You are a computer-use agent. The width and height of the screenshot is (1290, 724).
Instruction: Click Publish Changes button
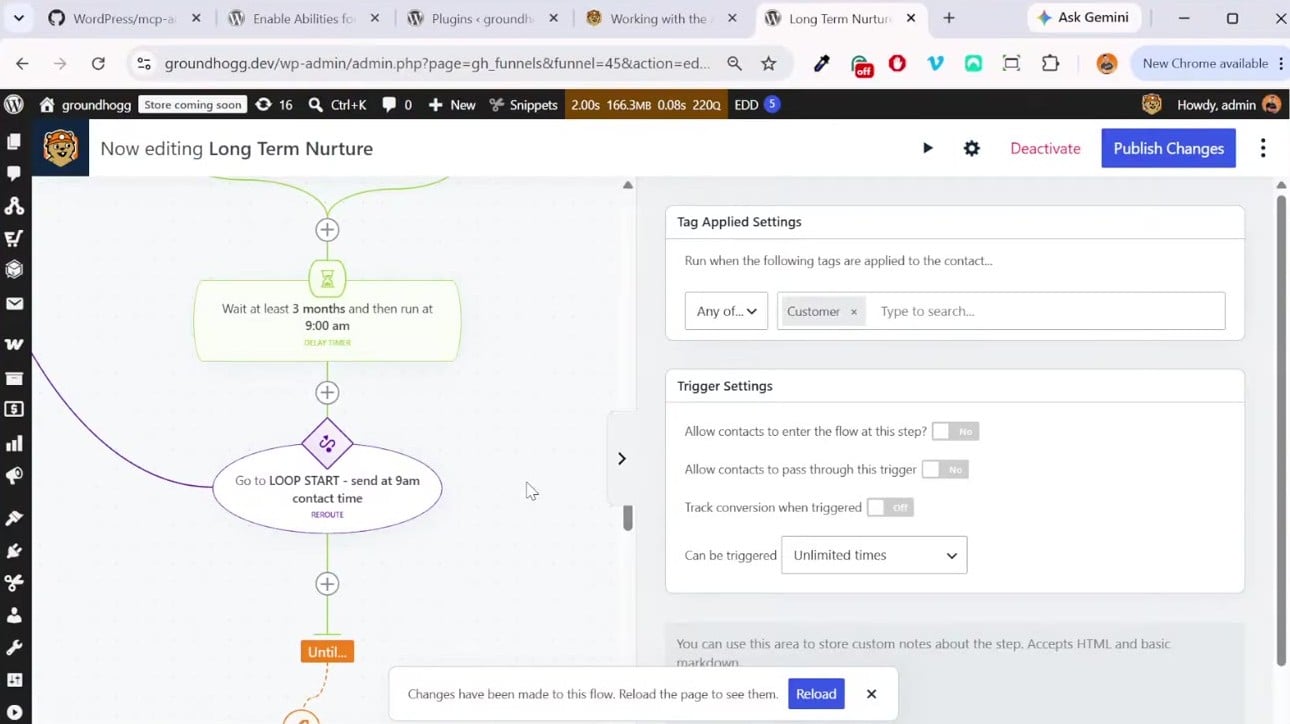[x=1168, y=148]
